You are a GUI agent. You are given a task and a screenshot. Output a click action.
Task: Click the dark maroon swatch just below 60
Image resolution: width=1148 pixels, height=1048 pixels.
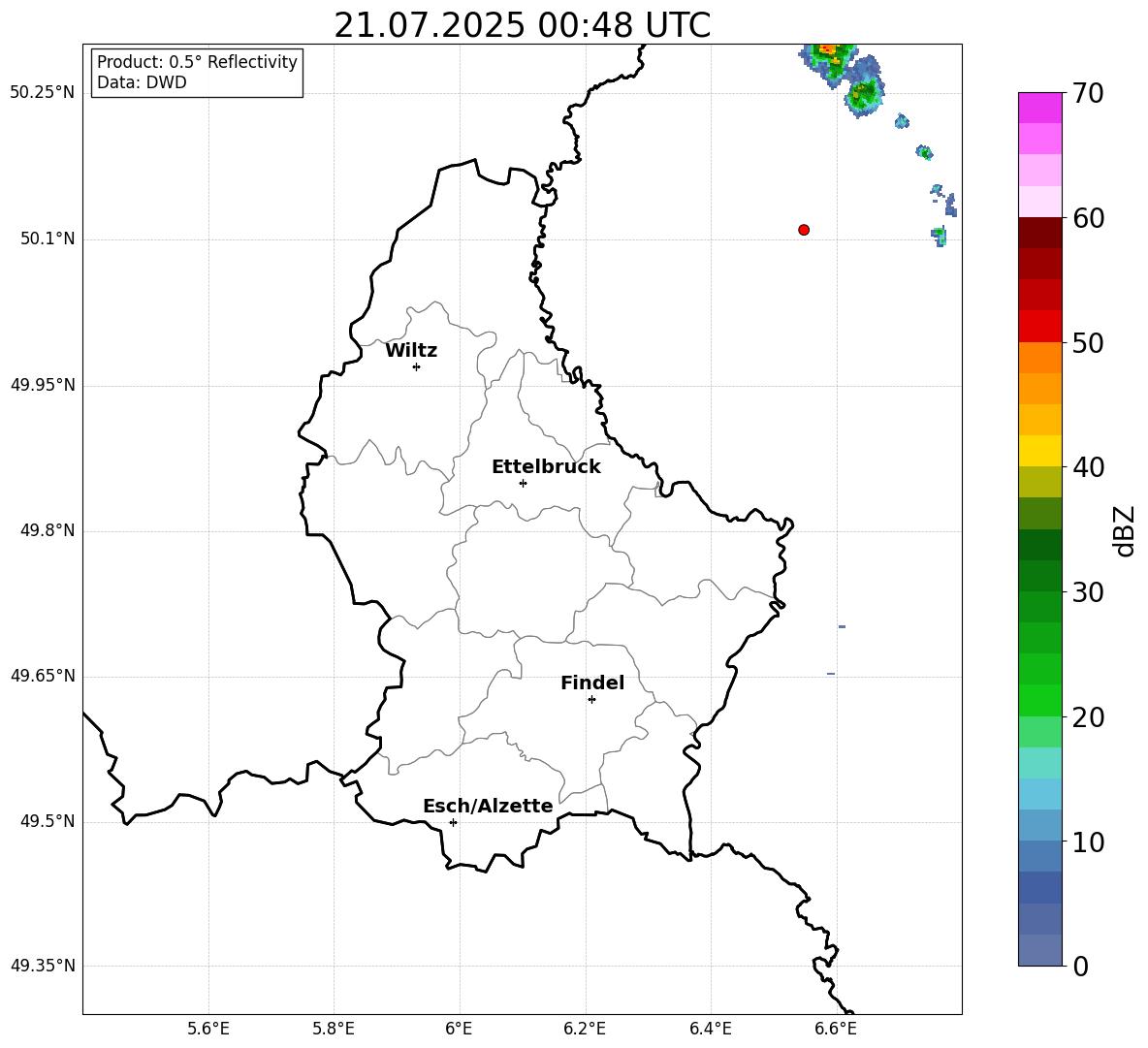(x=1039, y=233)
